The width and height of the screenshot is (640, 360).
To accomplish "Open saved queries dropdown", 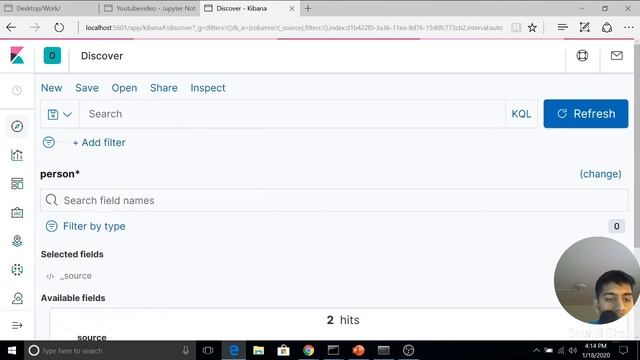I will point(60,114).
